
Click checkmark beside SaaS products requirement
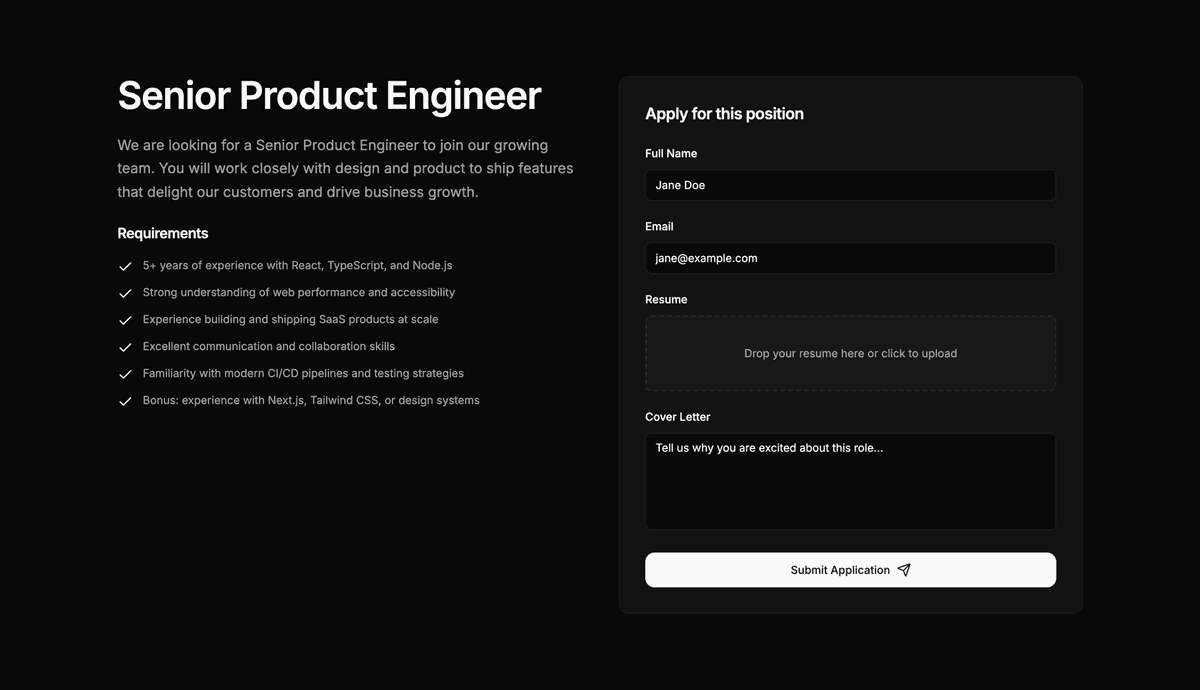(125, 321)
